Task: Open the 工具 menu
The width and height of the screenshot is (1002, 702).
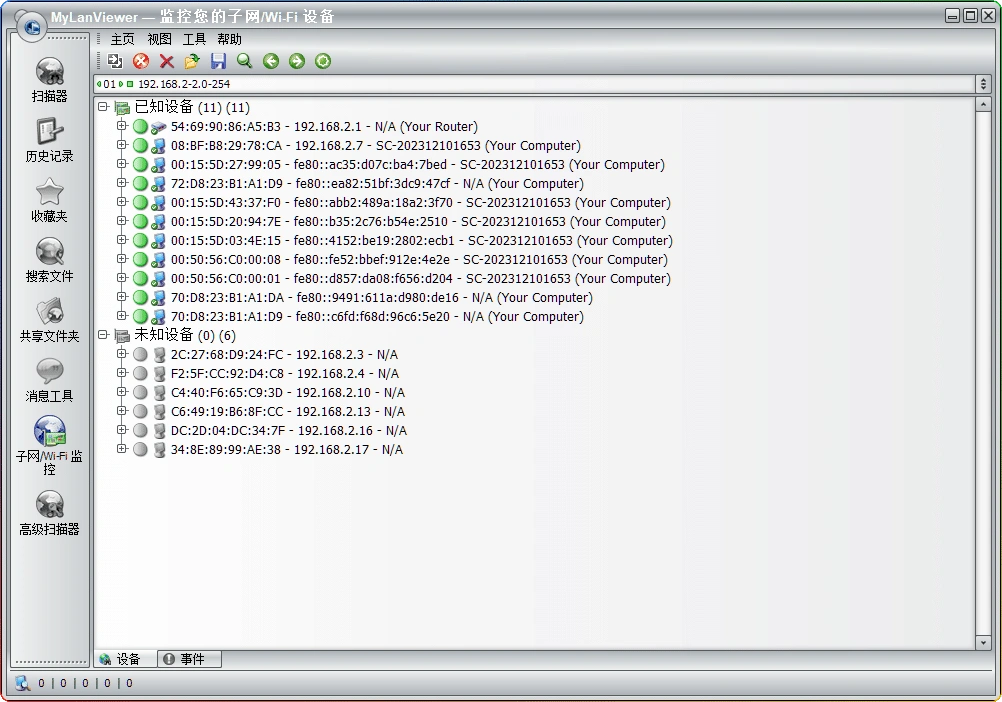Action: pyautogui.click(x=193, y=39)
